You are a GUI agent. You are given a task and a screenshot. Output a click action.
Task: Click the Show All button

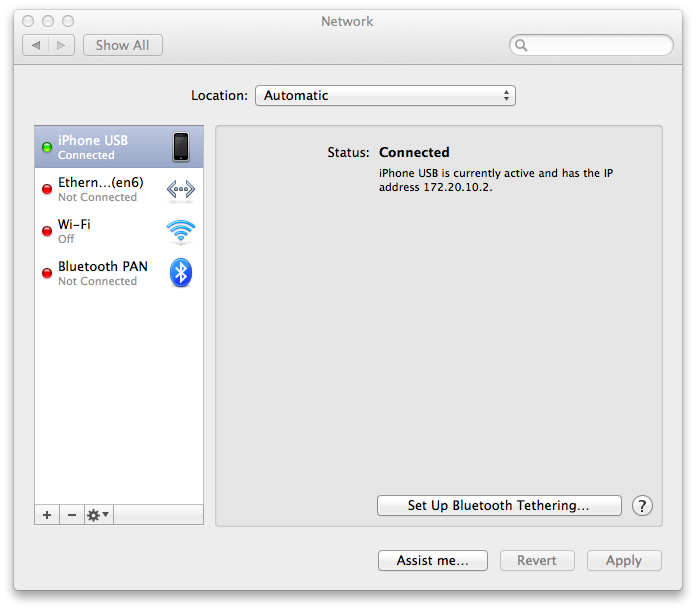click(123, 45)
